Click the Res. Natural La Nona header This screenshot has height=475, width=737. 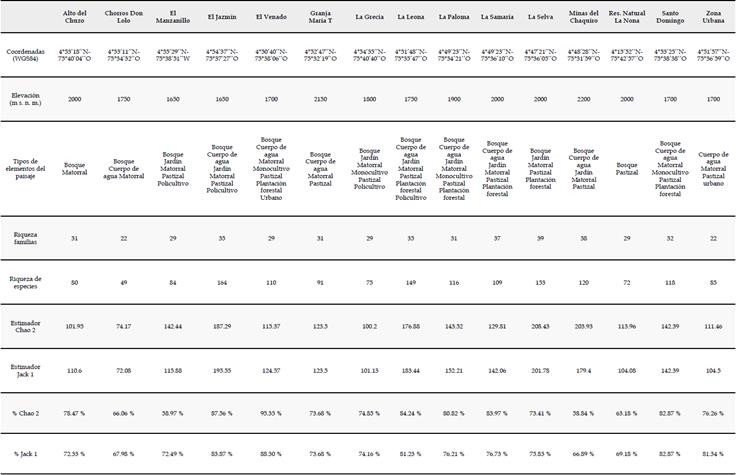tap(628, 17)
